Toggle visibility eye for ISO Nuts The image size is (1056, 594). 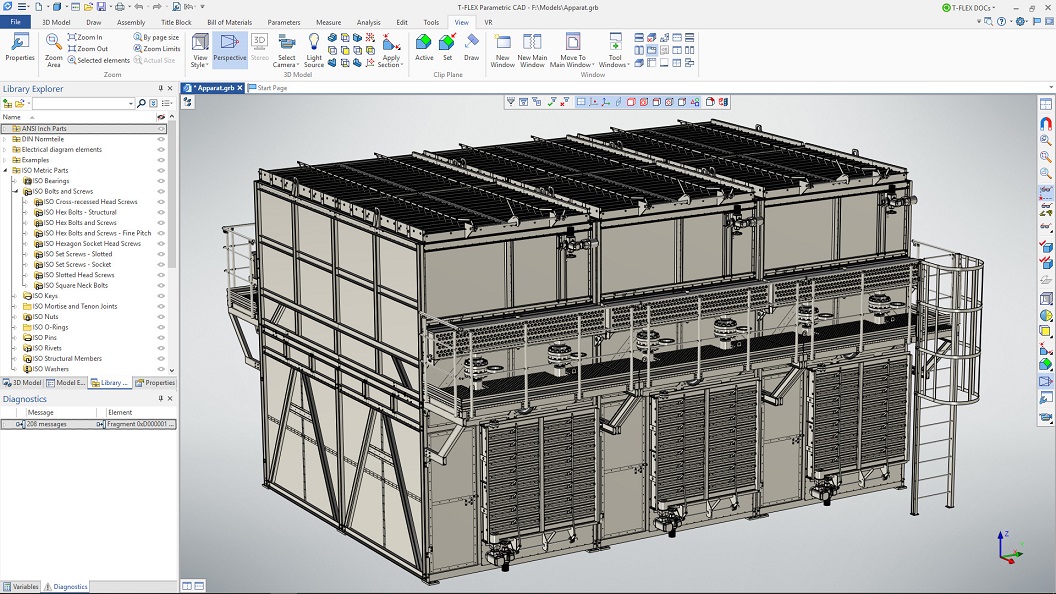click(x=161, y=317)
